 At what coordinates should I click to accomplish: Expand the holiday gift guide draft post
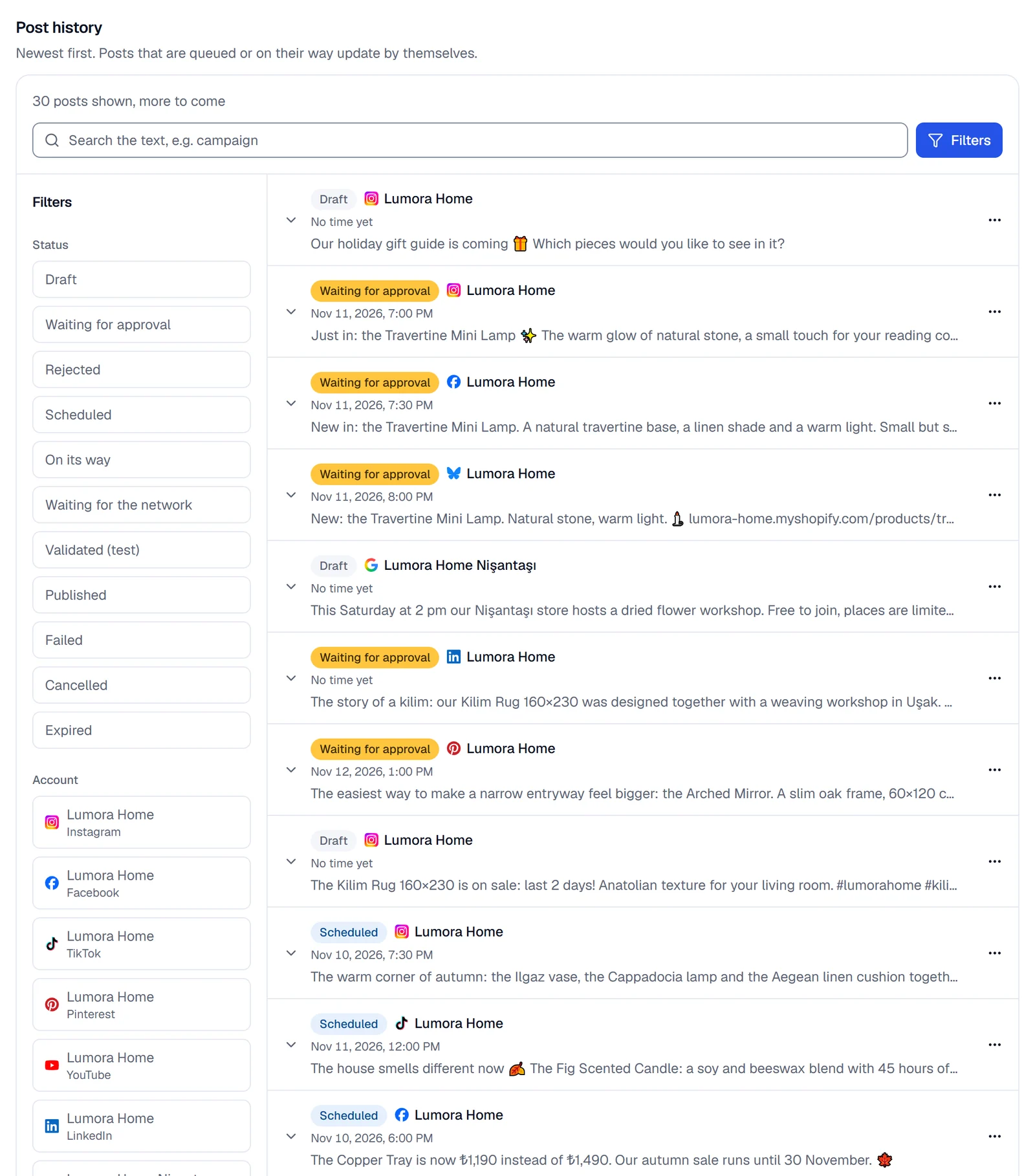[291, 221]
